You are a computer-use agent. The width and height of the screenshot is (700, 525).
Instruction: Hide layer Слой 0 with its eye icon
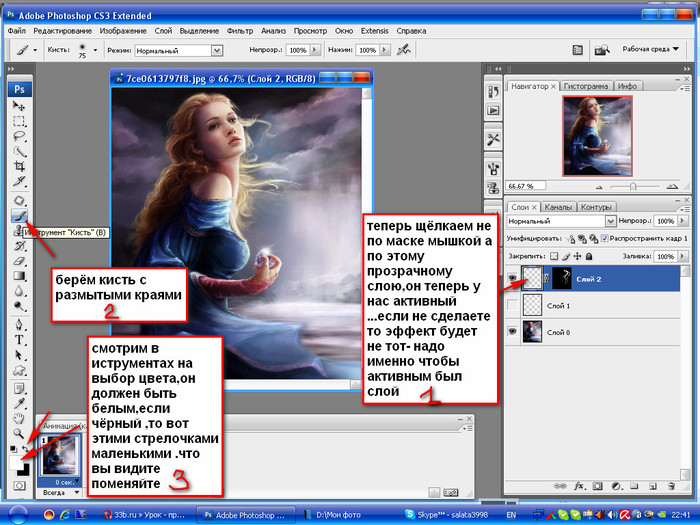tap(512, 332)
